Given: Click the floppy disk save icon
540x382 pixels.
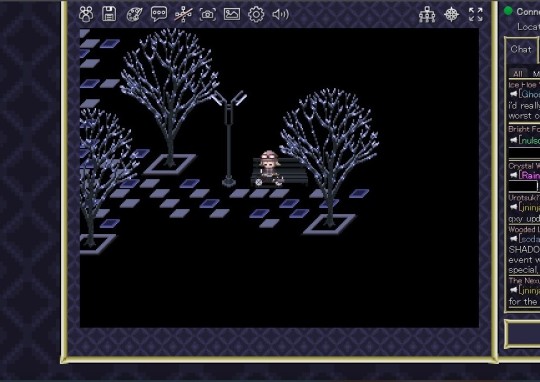Looking at the screenshot, I should [109, 14].
